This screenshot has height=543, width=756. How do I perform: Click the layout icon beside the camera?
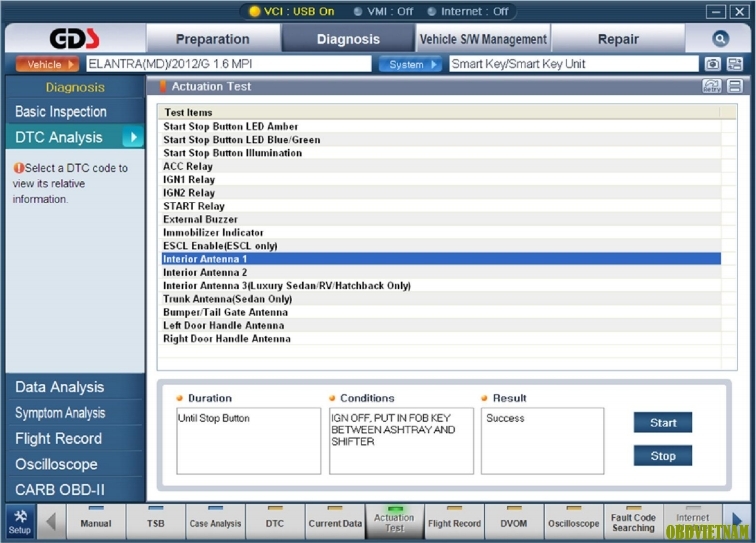735,64
